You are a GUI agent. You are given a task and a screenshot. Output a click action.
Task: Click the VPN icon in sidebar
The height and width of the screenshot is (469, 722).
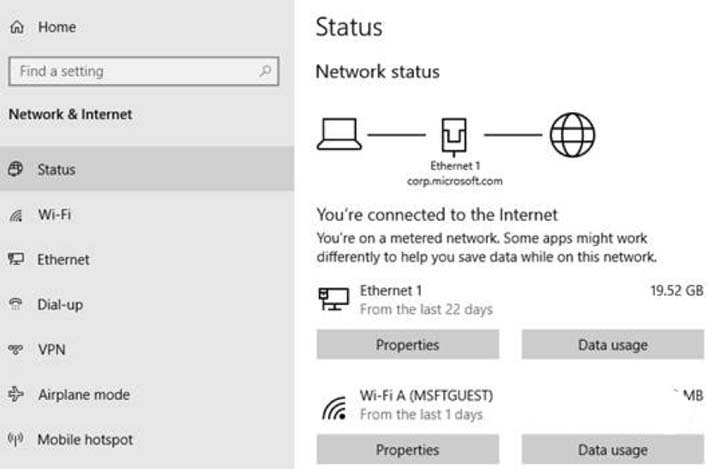point(16,350)
